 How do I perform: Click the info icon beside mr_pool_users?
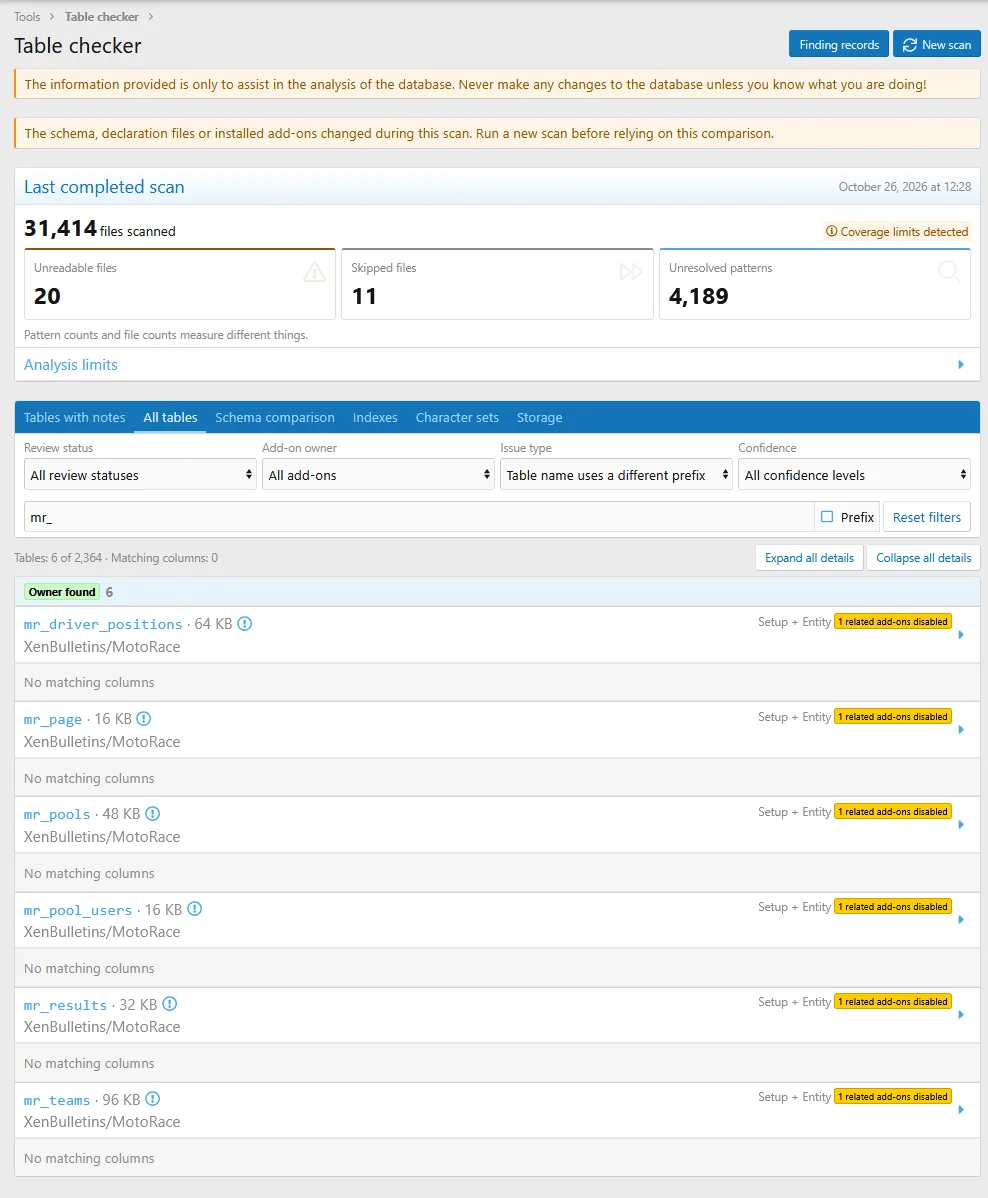(x=195, y=909)
